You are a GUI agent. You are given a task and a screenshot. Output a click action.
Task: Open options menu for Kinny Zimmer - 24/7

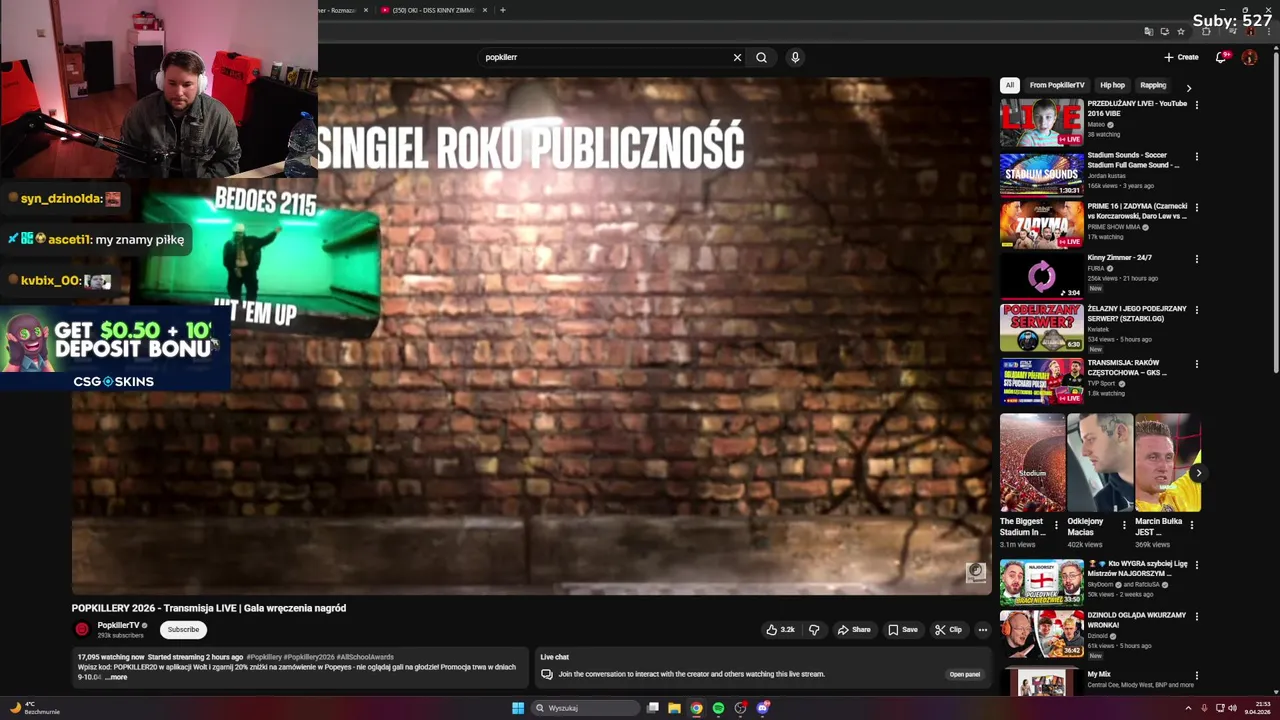[x=1196, y=259]
